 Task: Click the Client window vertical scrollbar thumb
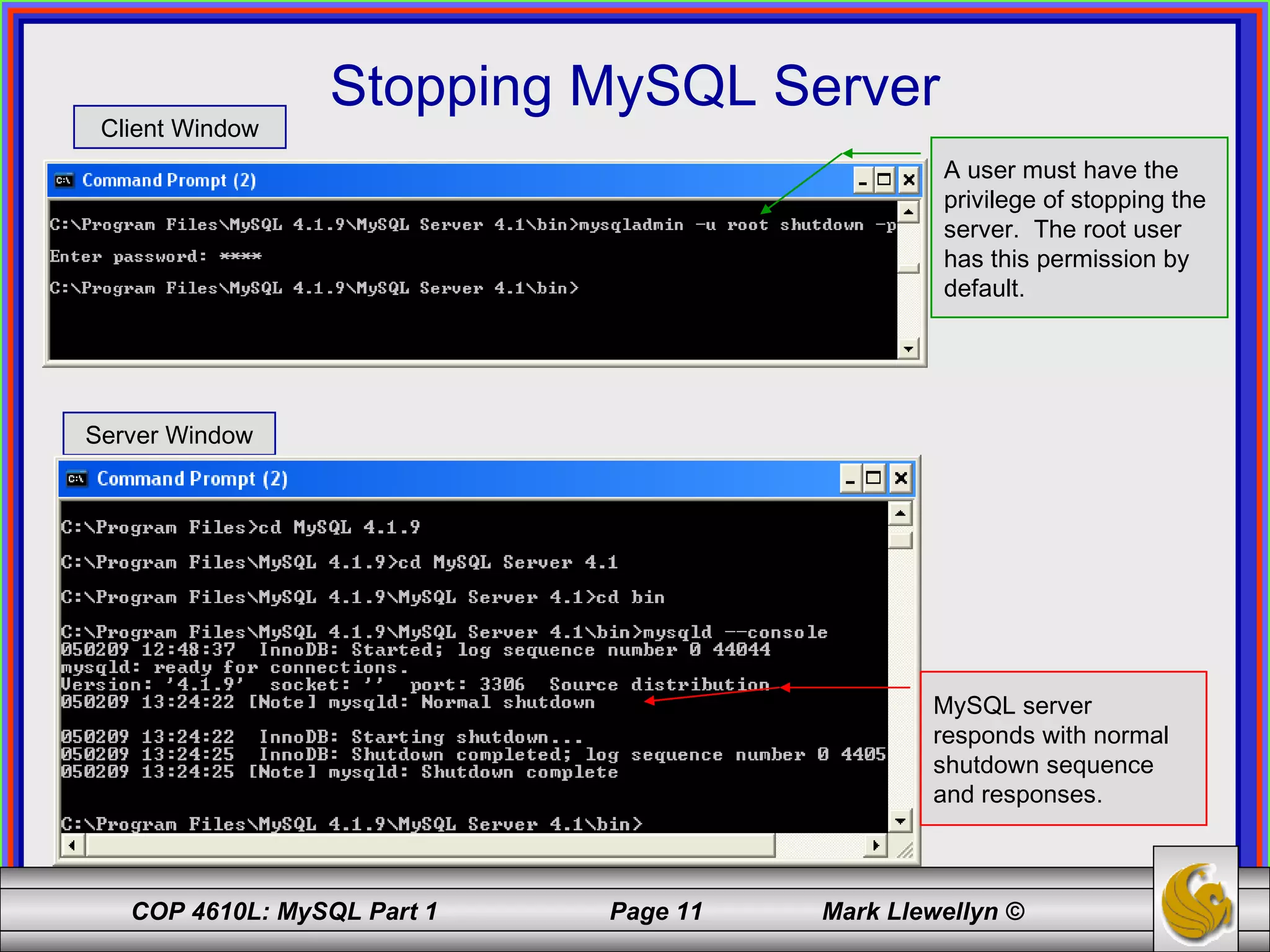(x=908, y=268)
